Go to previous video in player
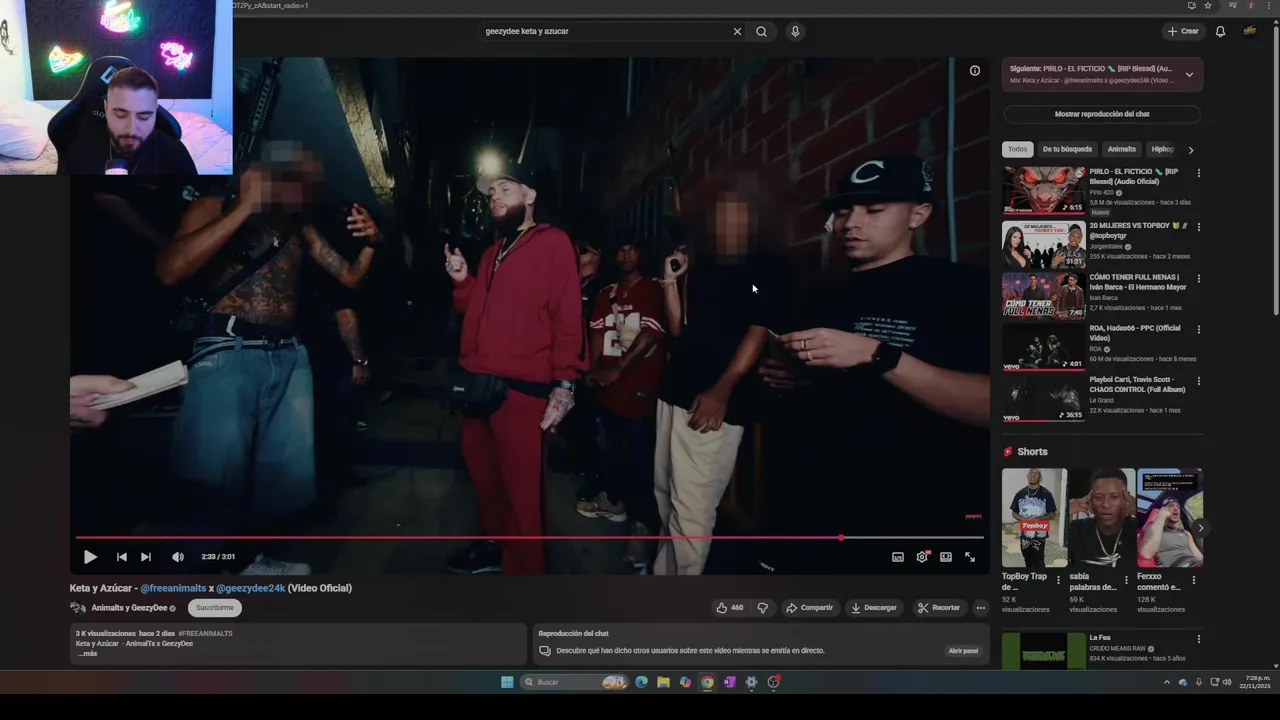 pos(121,557)
